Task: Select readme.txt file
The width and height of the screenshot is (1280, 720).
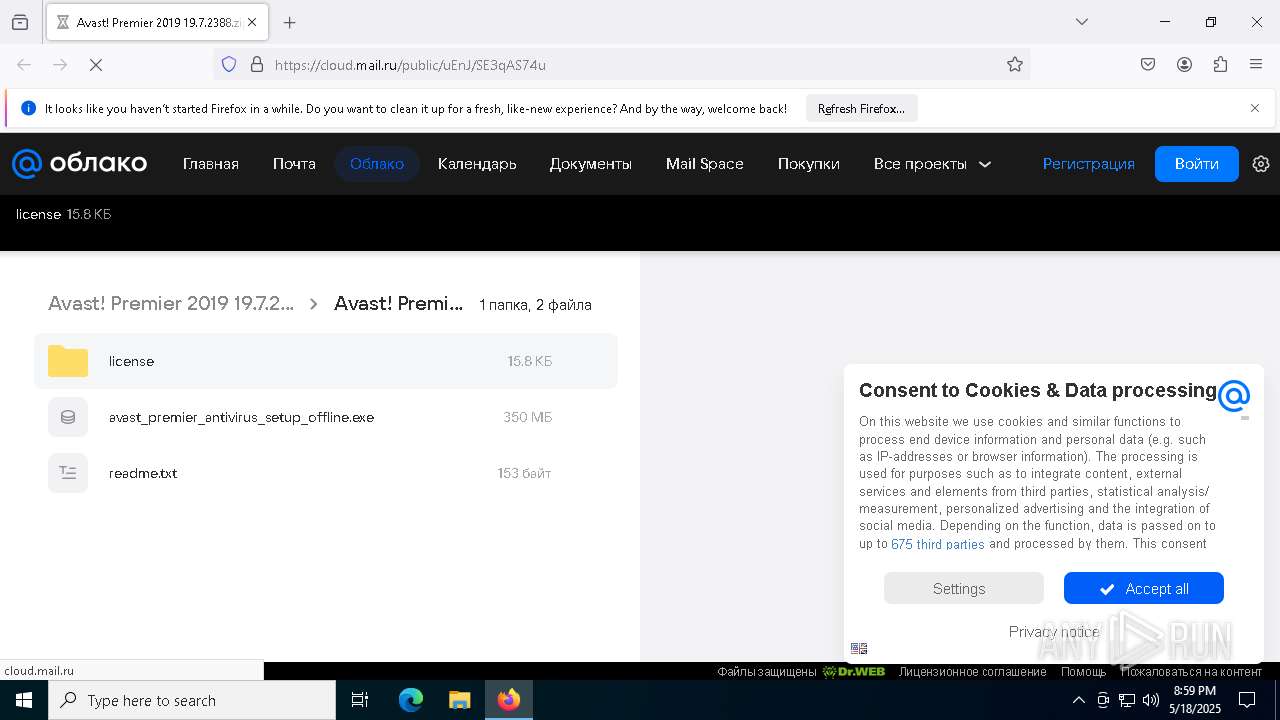Action: pyautogui.click(x=326, y=473)
